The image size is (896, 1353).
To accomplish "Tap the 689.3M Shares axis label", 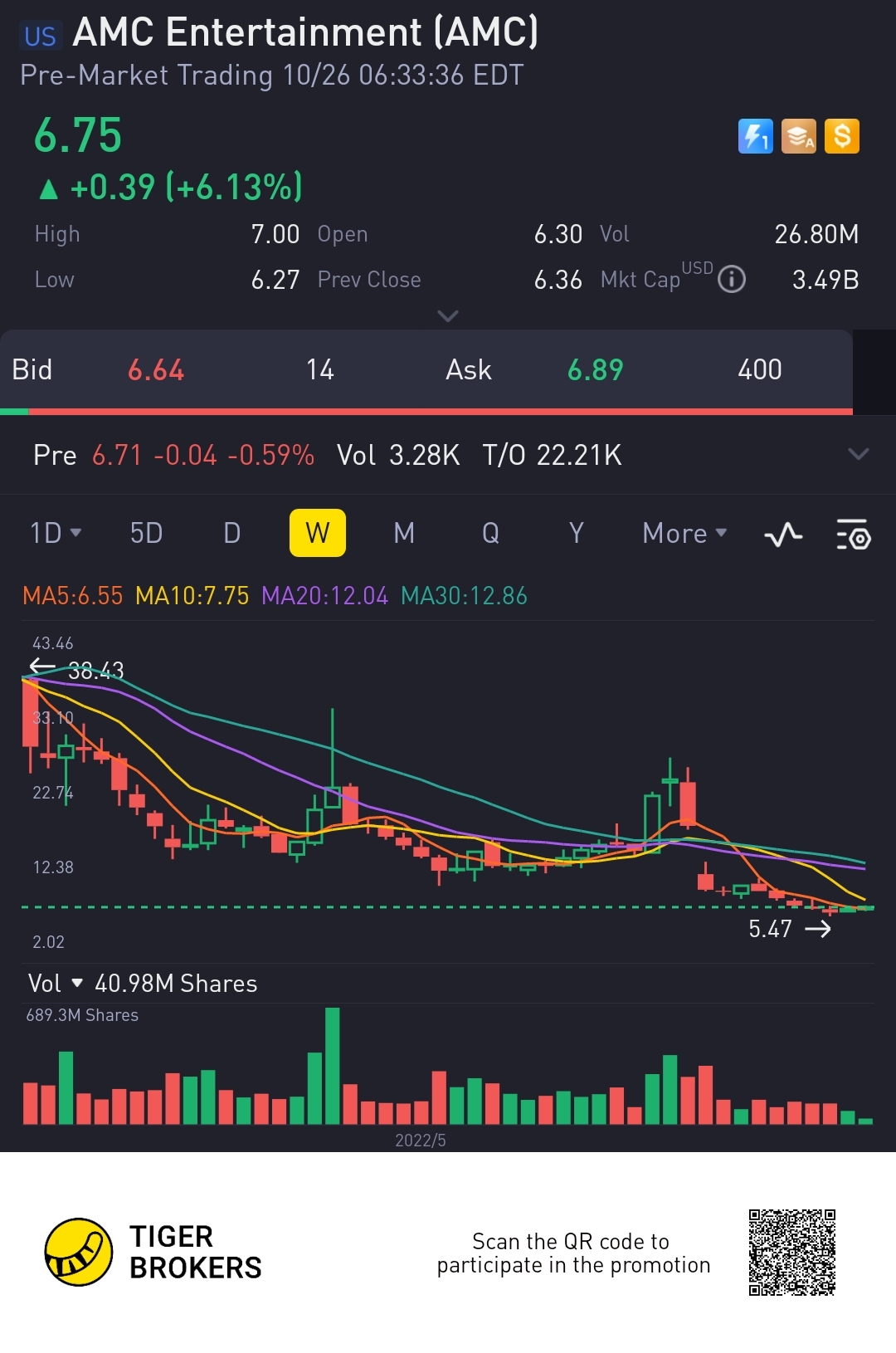I will point(82,1015).
